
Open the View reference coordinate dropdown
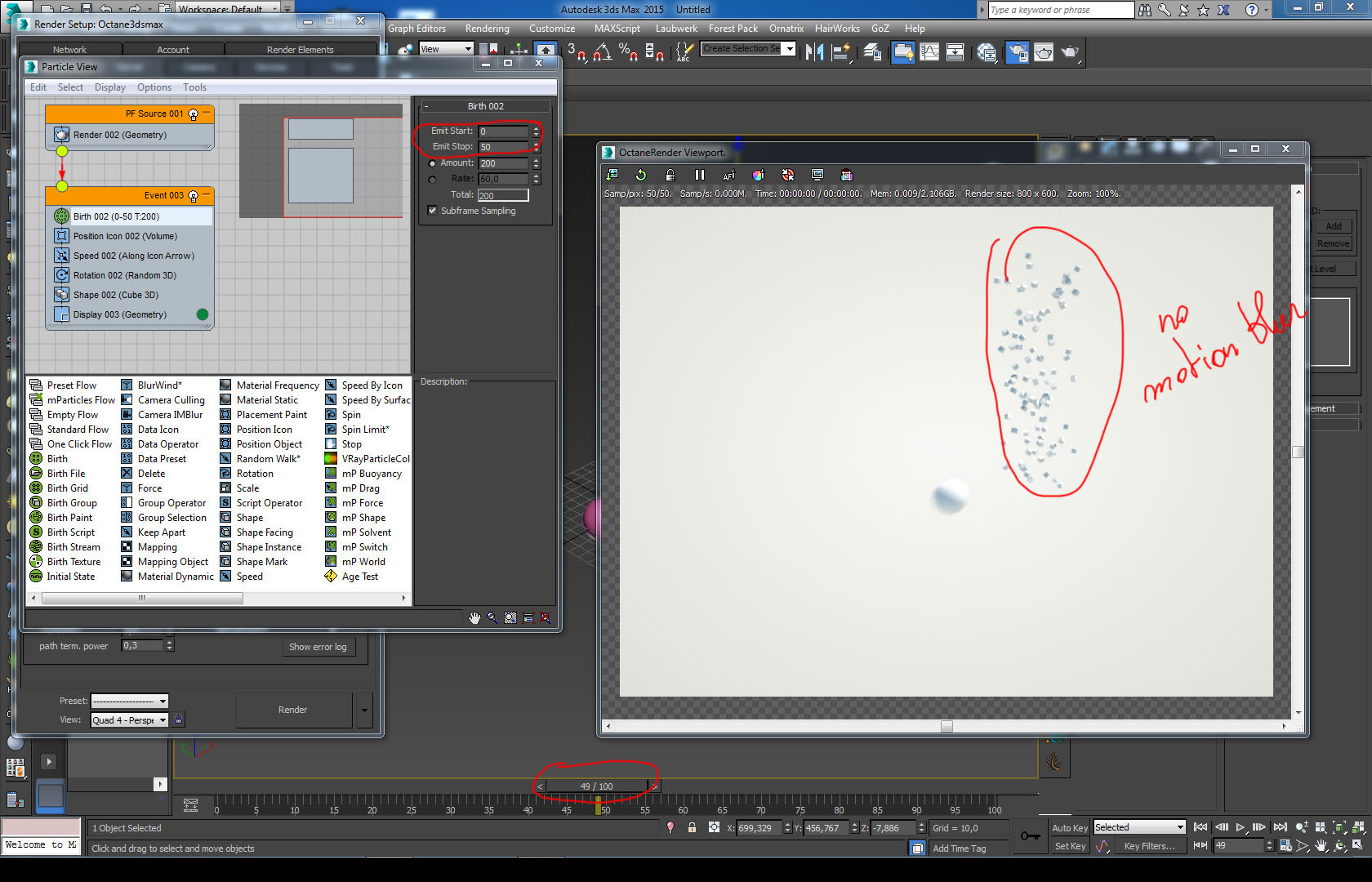pos(446,49)
